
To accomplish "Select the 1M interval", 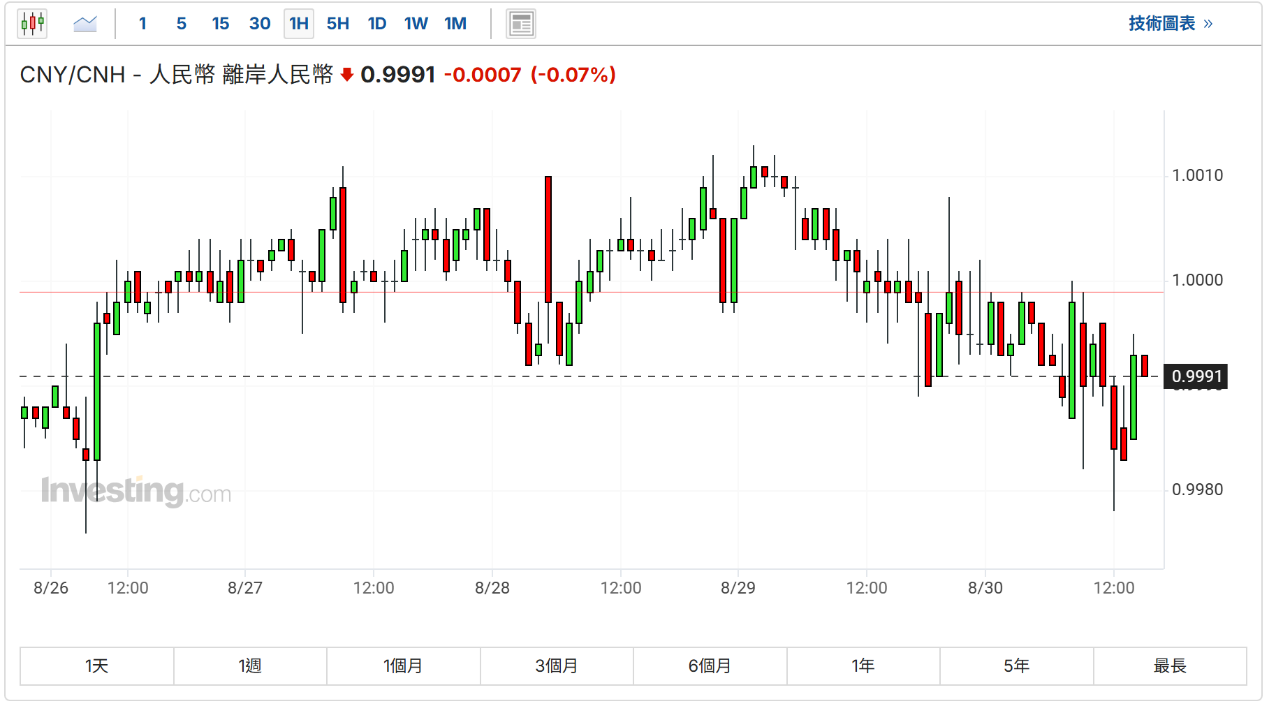I will click(455, 23).
